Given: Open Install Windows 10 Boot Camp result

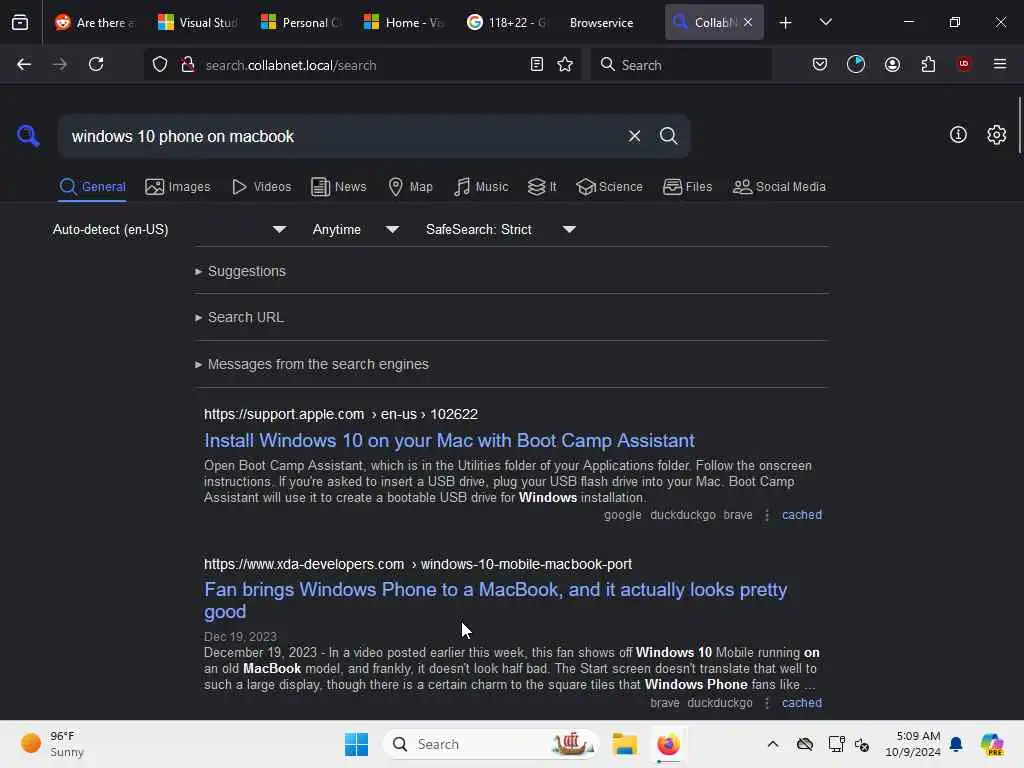Looking at the screenshot, I should (449, 440).
